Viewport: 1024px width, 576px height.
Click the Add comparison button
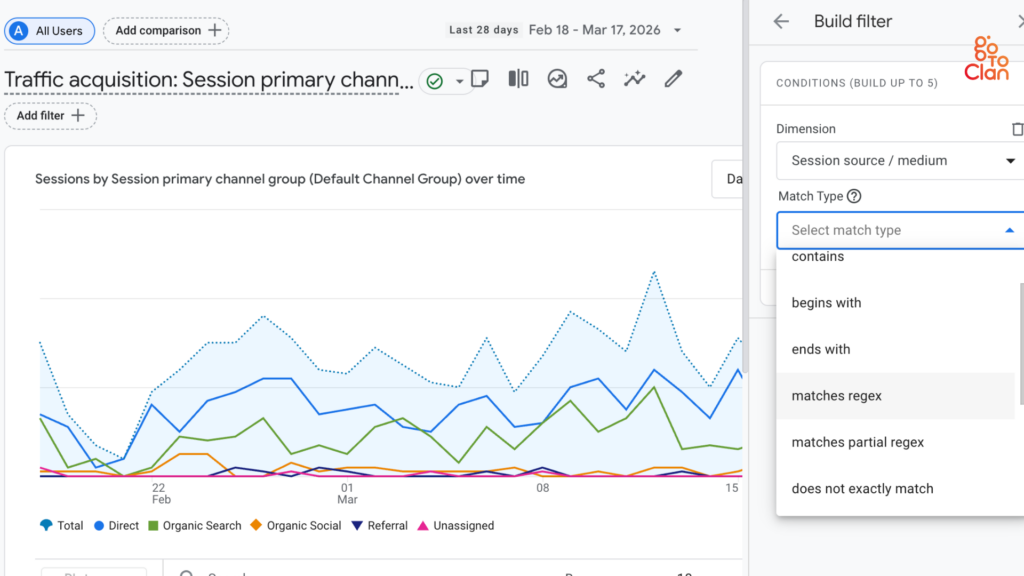166,31
